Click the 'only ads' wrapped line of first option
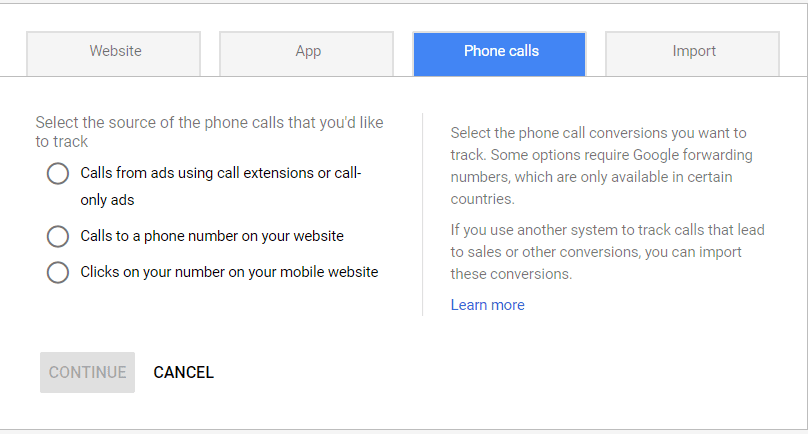The width and height of the screenshot is (808, 434). (x=107, y=200)
